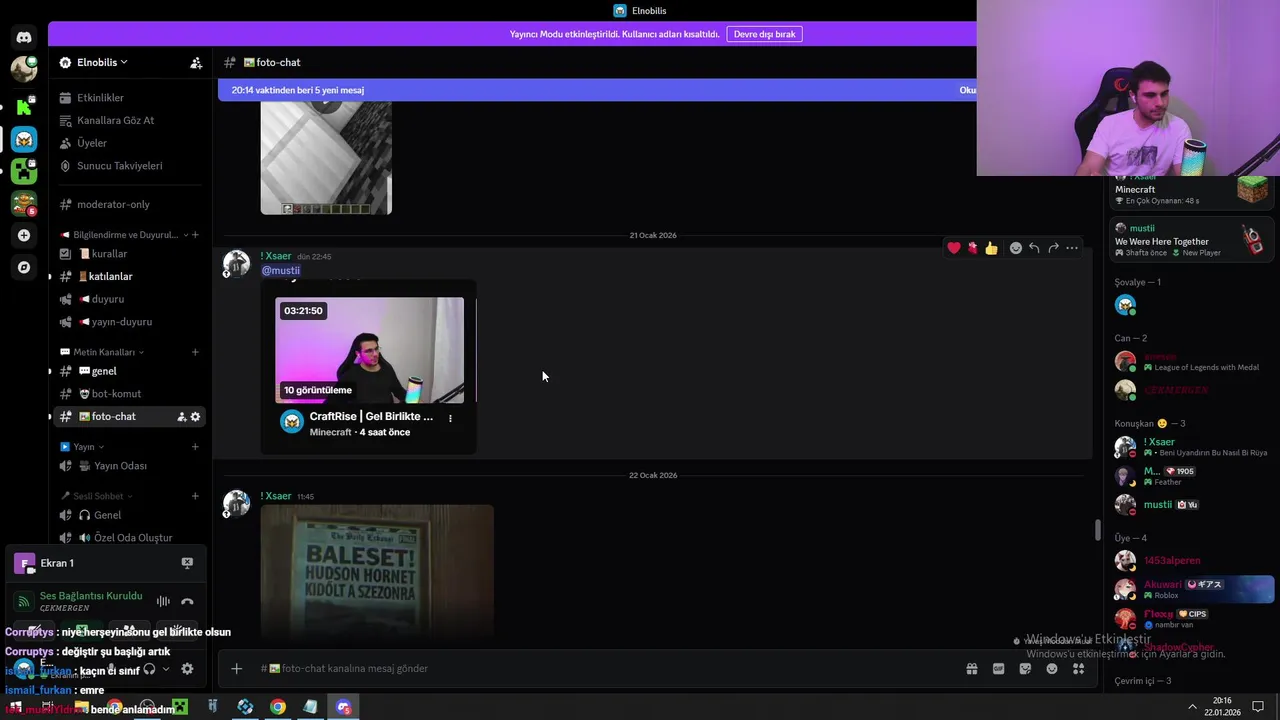The height and width of the screenshot is (720, 1280).
Task: Open 1453alperen member entry
Action: pyautogui.click(x=1192, y=561)
